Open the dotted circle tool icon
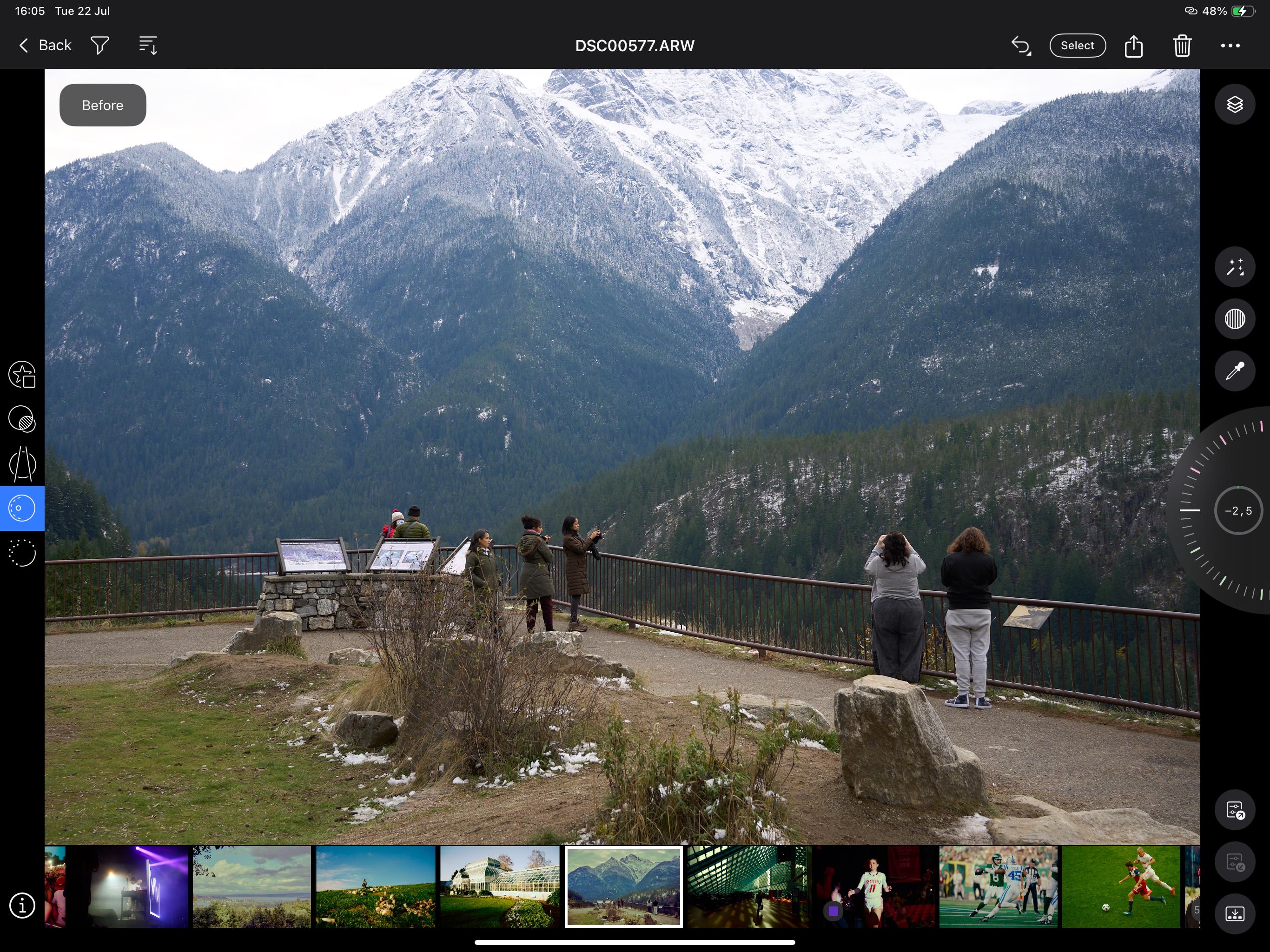The width and height of the screenshot is (1270, 952). [22, 553]
